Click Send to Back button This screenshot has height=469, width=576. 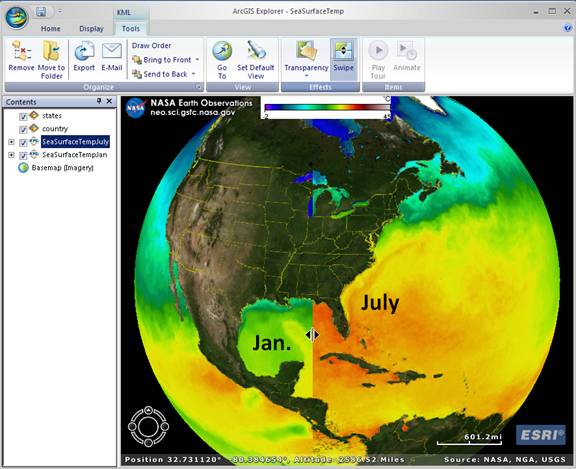(160, 74)
